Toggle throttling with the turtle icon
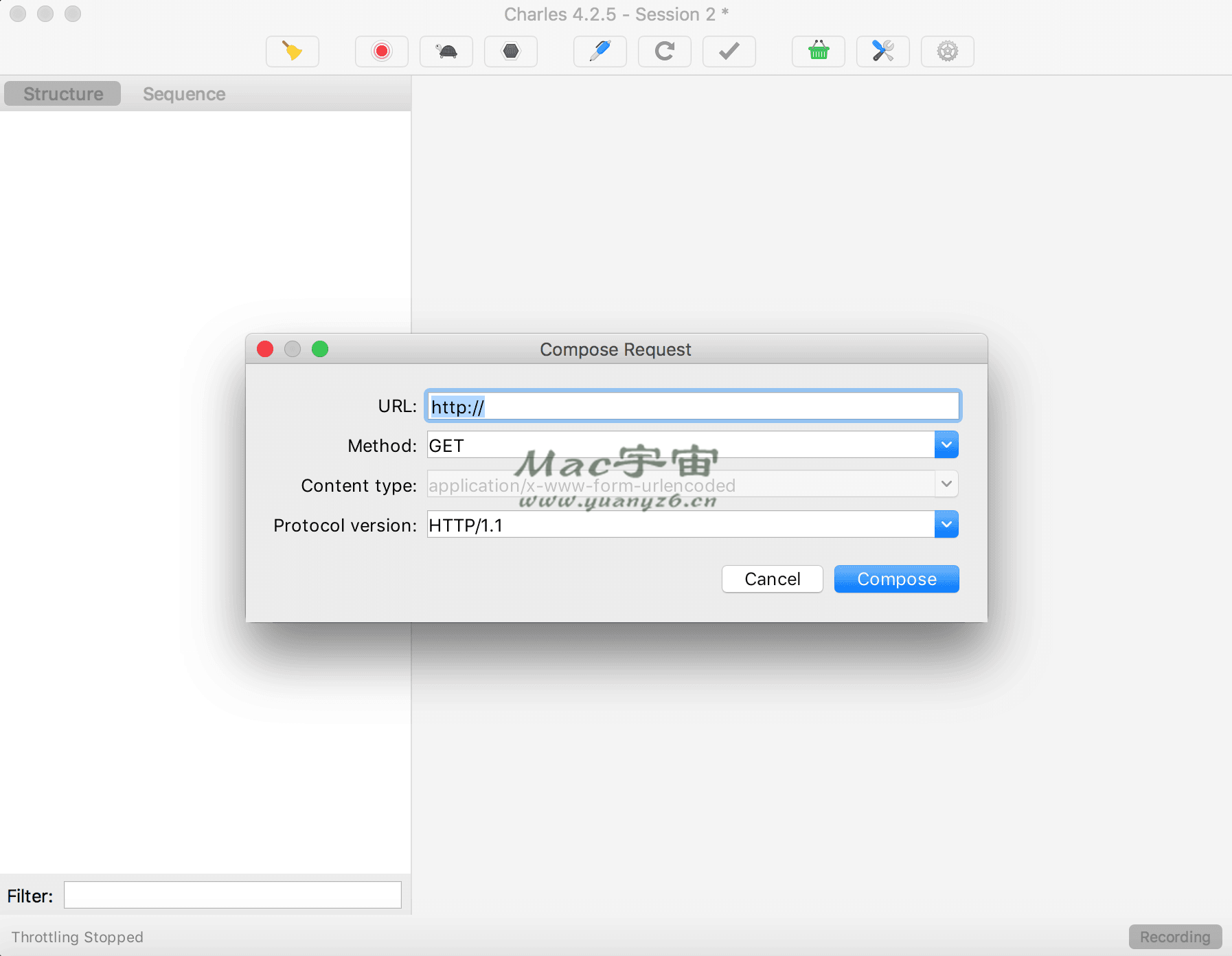1232x956 pixels. click(x=446, y=52)
